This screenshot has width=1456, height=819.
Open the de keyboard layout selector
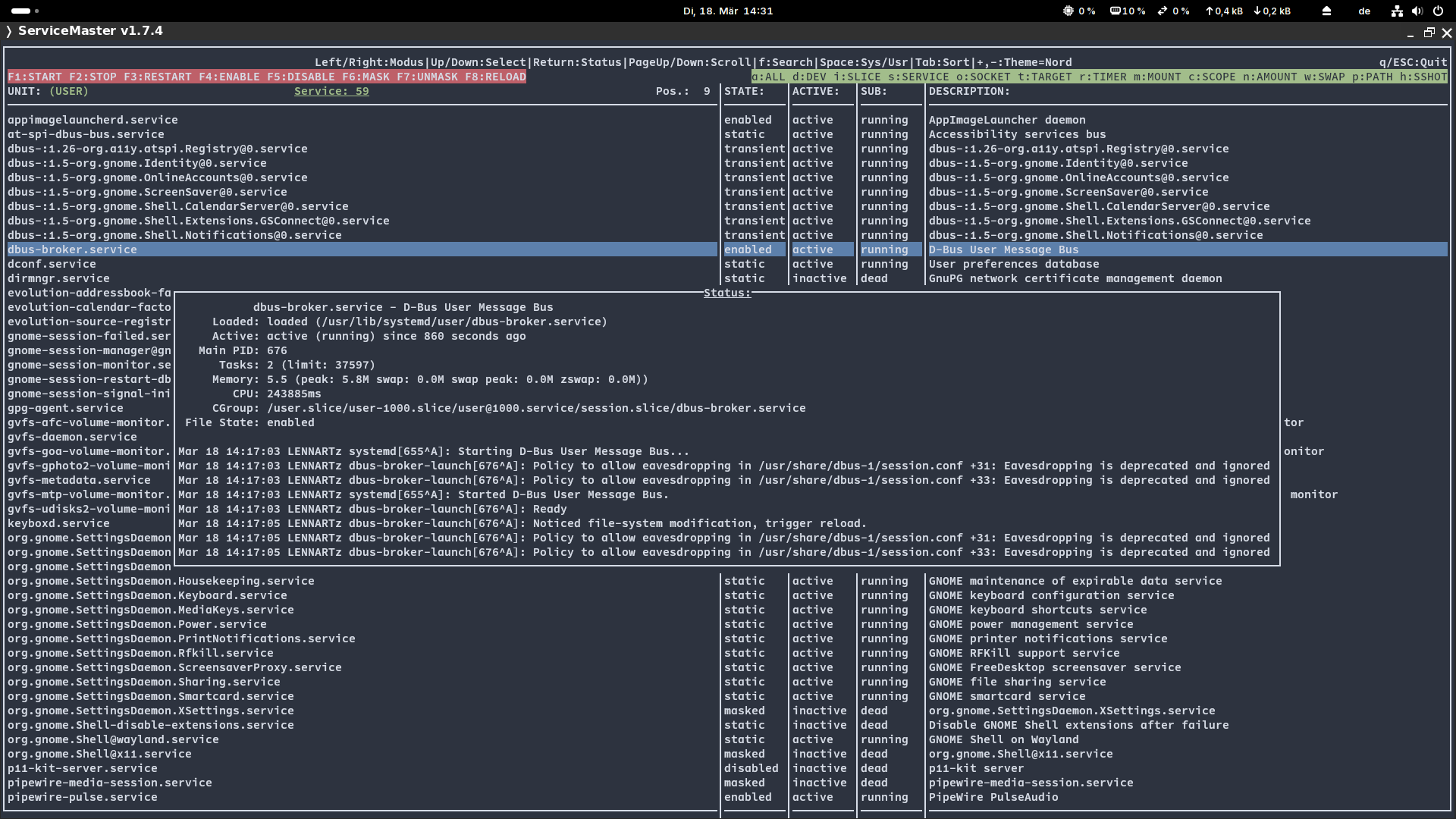[1364, 11]
